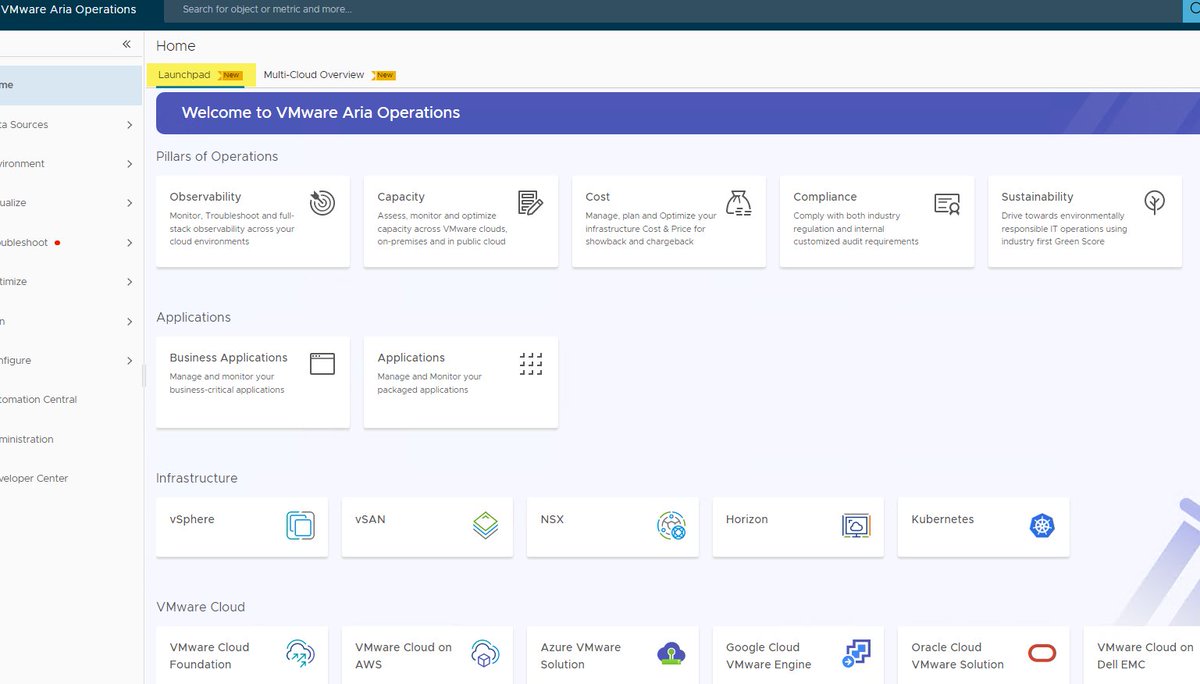Expand the Plan menu chevron
1200x684 pixels.
tap(130, 322)
